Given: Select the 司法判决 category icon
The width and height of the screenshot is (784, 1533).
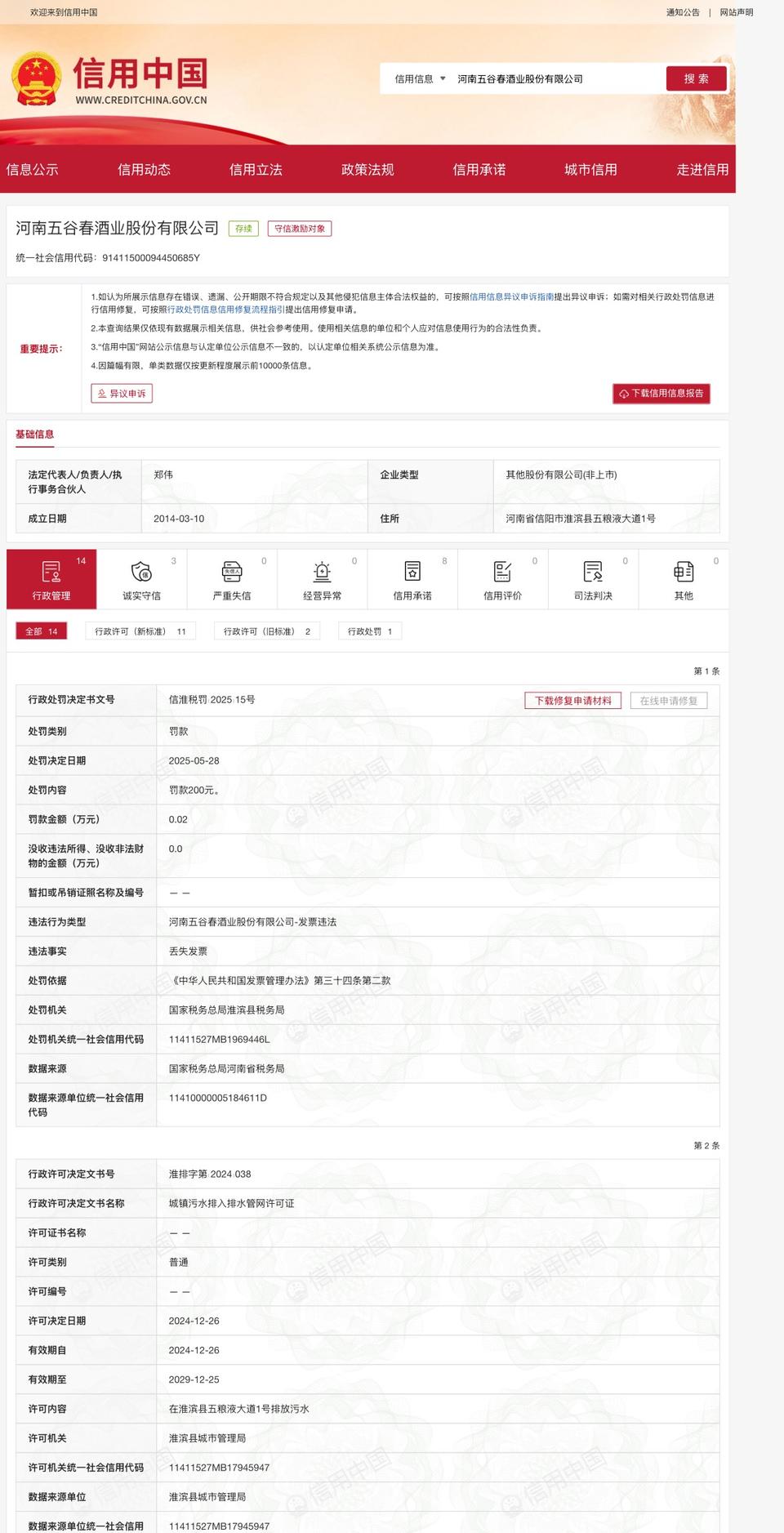Looking at the screenshot, I should (x=593, y=572).
